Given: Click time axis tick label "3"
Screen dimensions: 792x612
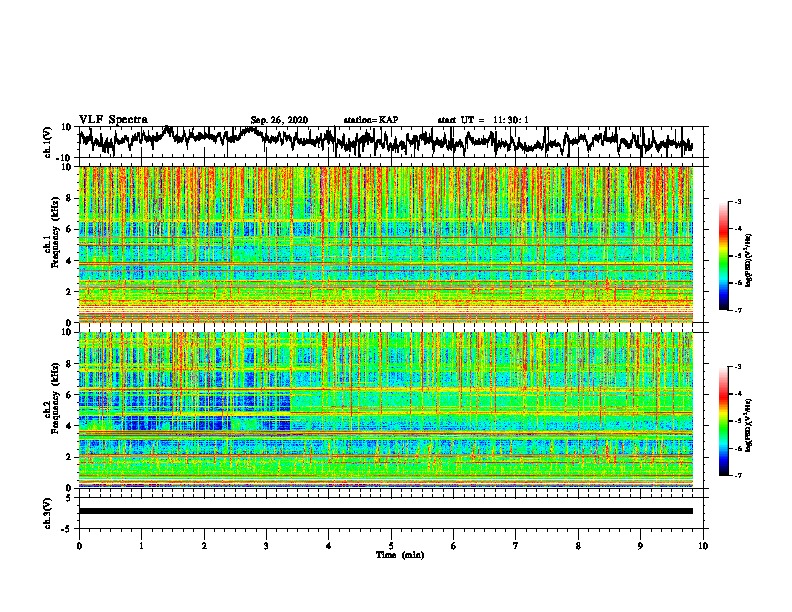Looking at the screenshot, I should click(x=266, y=546).
